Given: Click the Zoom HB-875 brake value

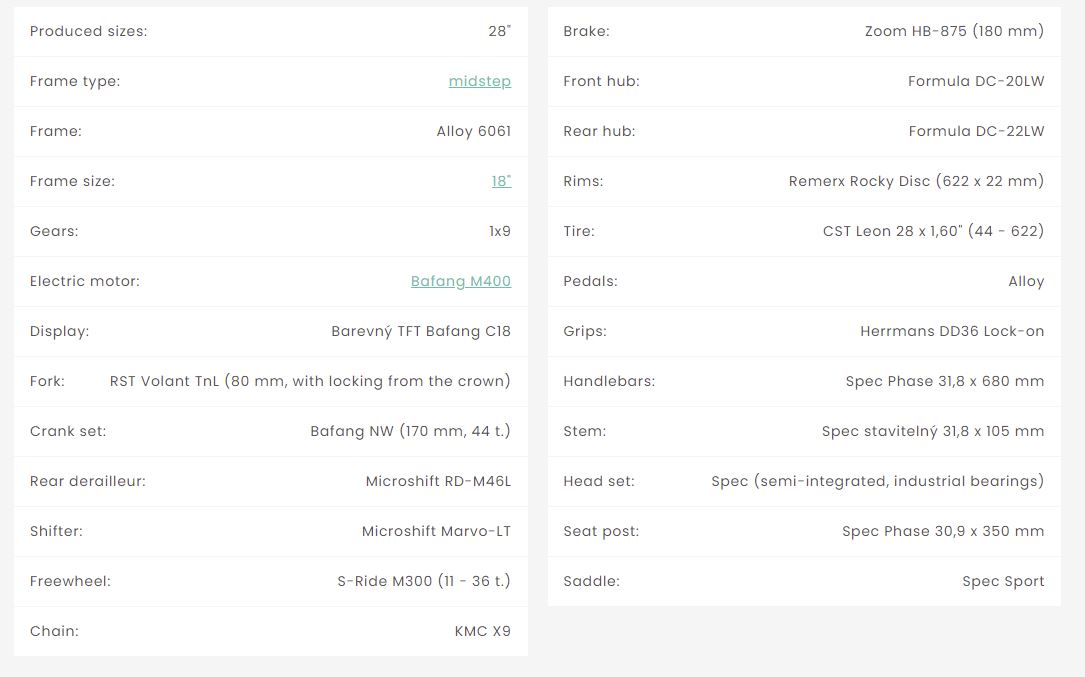Looking at the screenshot, I should point(954,31).
